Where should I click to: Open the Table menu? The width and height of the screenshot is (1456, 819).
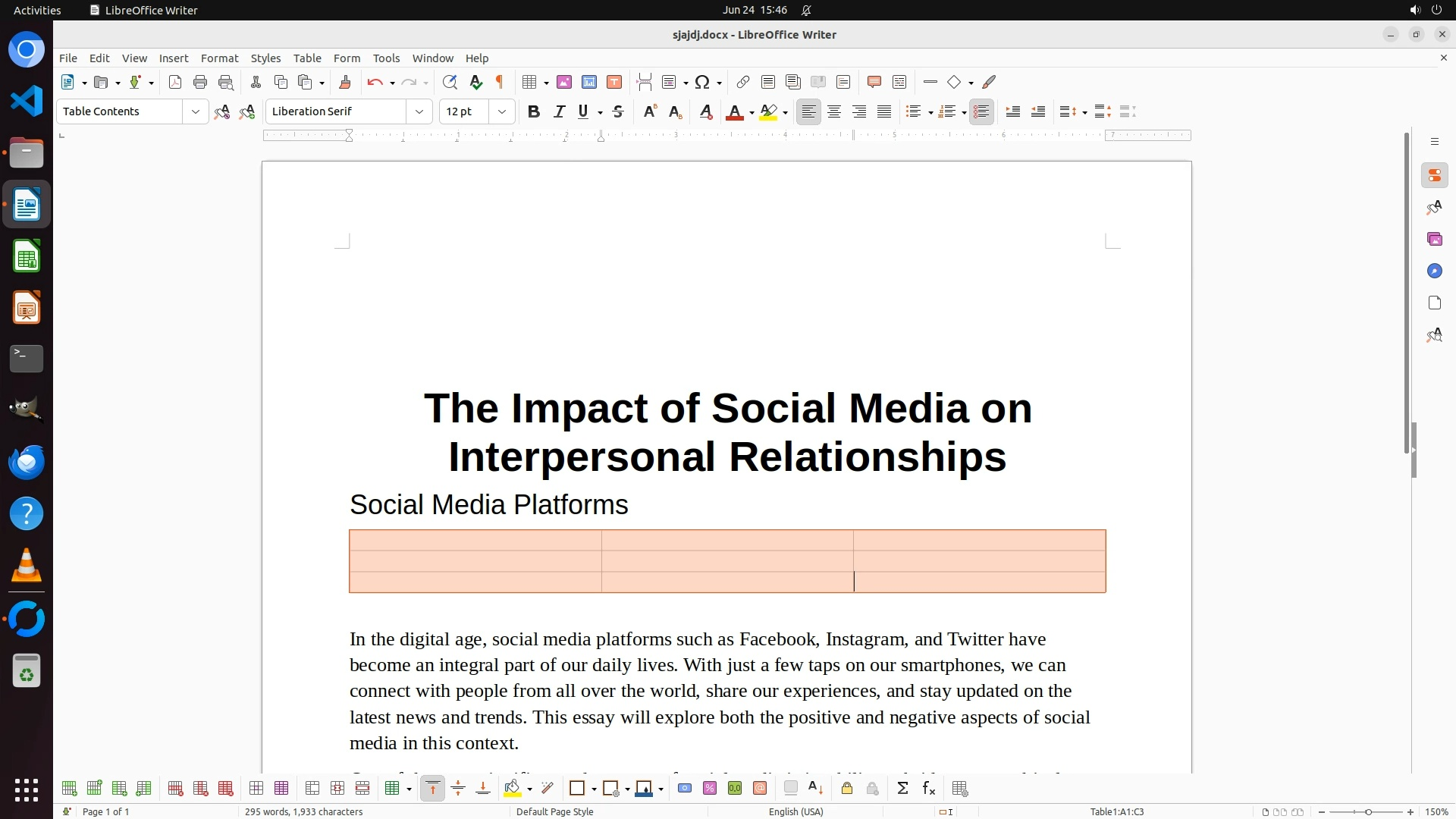307,58
